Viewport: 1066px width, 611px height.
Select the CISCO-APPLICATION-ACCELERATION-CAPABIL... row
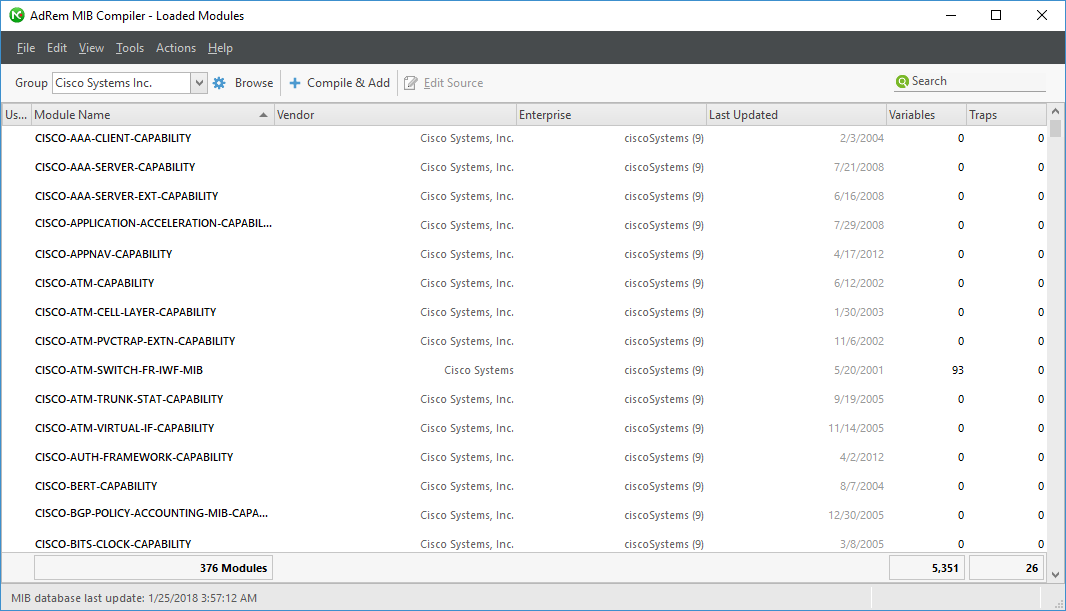[x=523, y=225]
